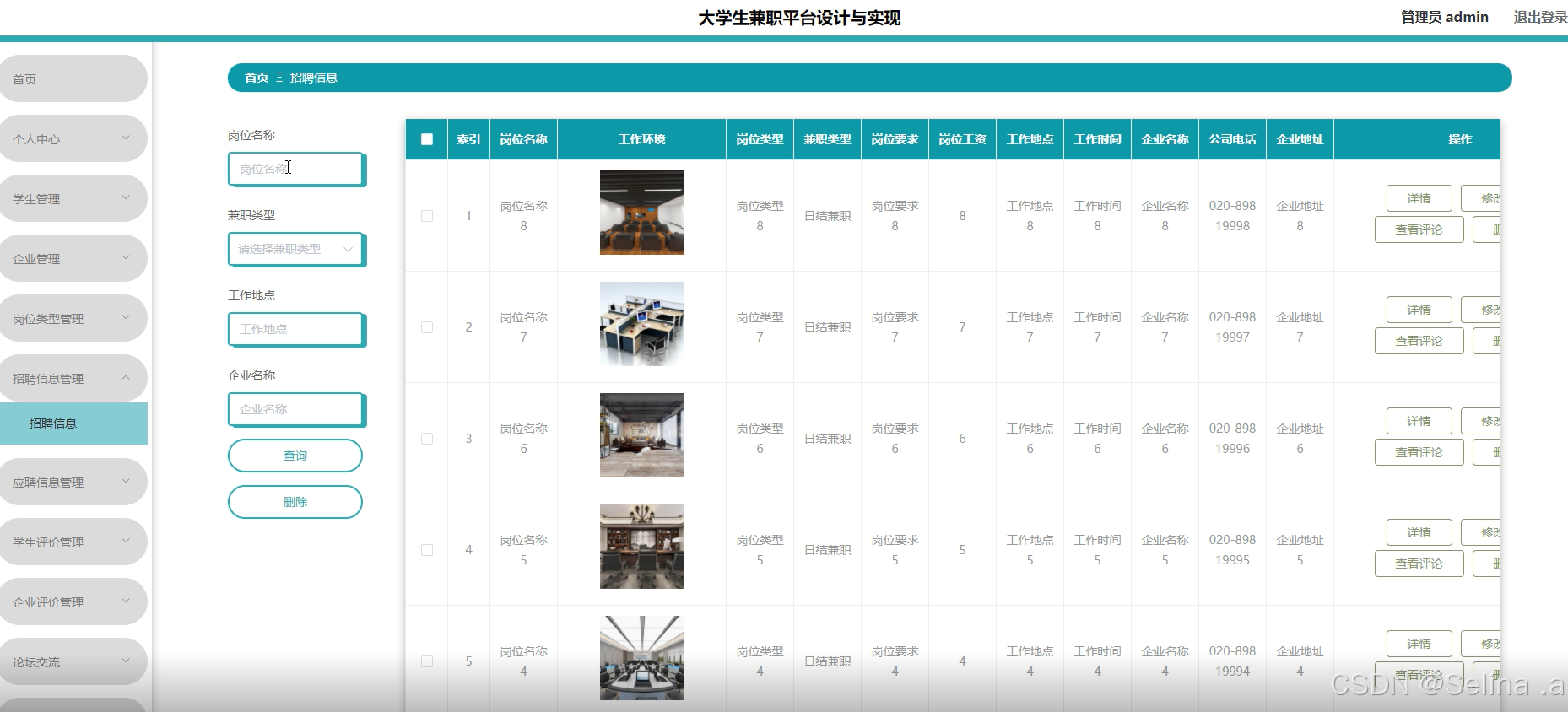1568x712 pixels.
Task: Expand the 企业评价管理 sidebar menu
Action: [x=73, y=601]
